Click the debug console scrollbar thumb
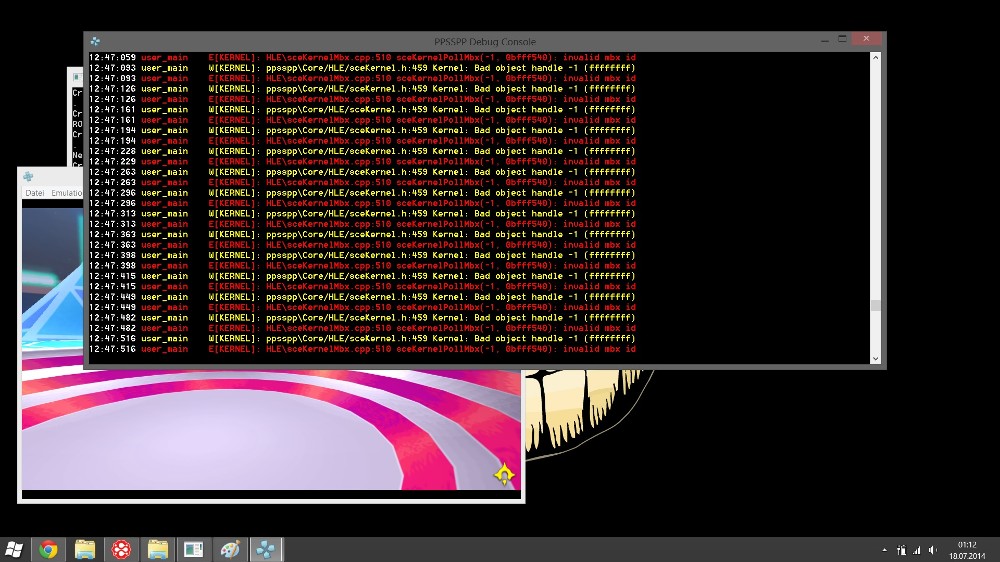The width and height of the screenshot is (1000, 562). (x=876, y=306)
